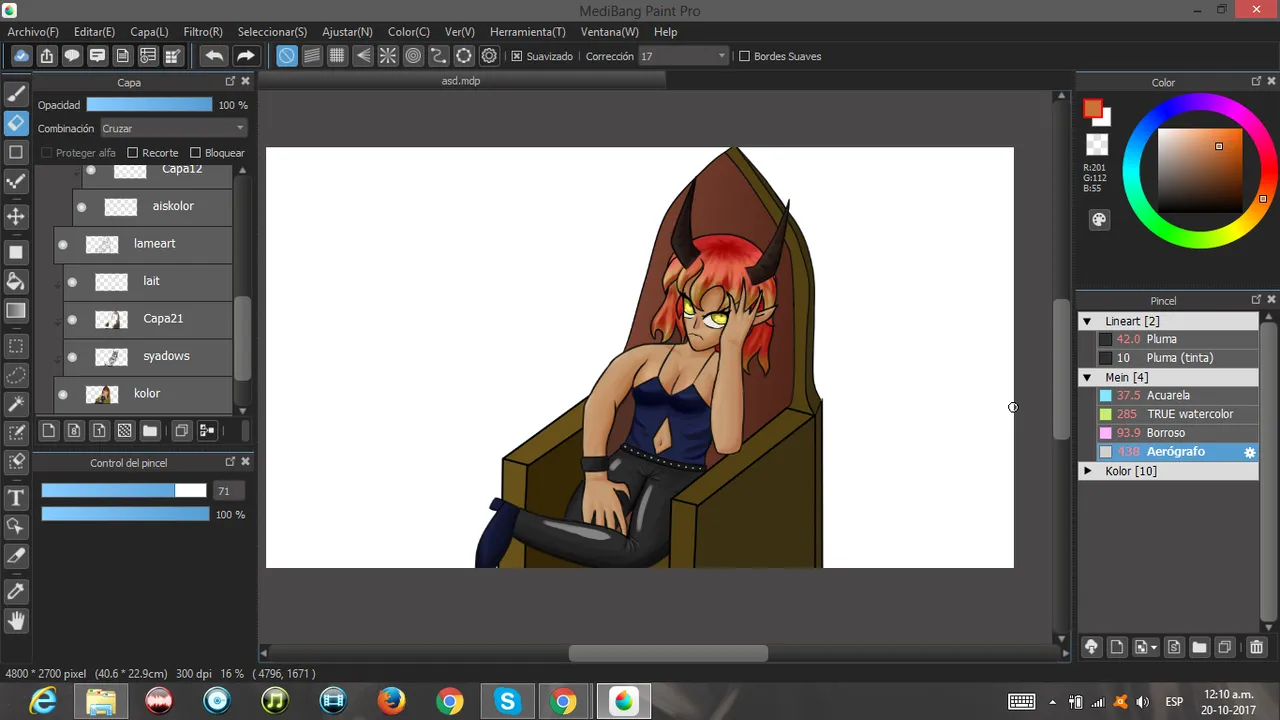This screenshot has height=720, width=1280.
Task: Enable concentric circle snap guide
Action: point(413,56)
